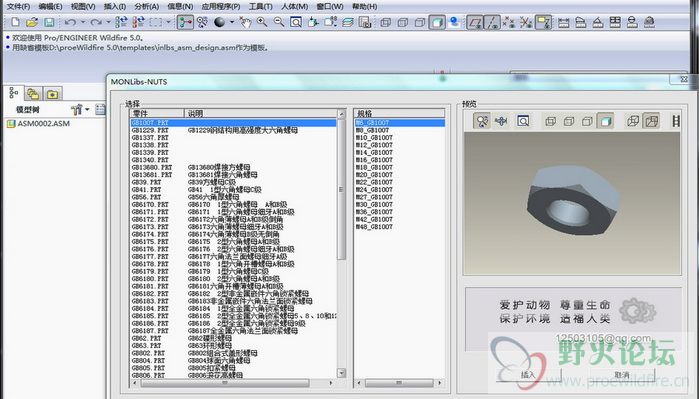699x399 pixels.
Task: Select GB41.PRT in the parts list
Action: click(x=147, y=189)
